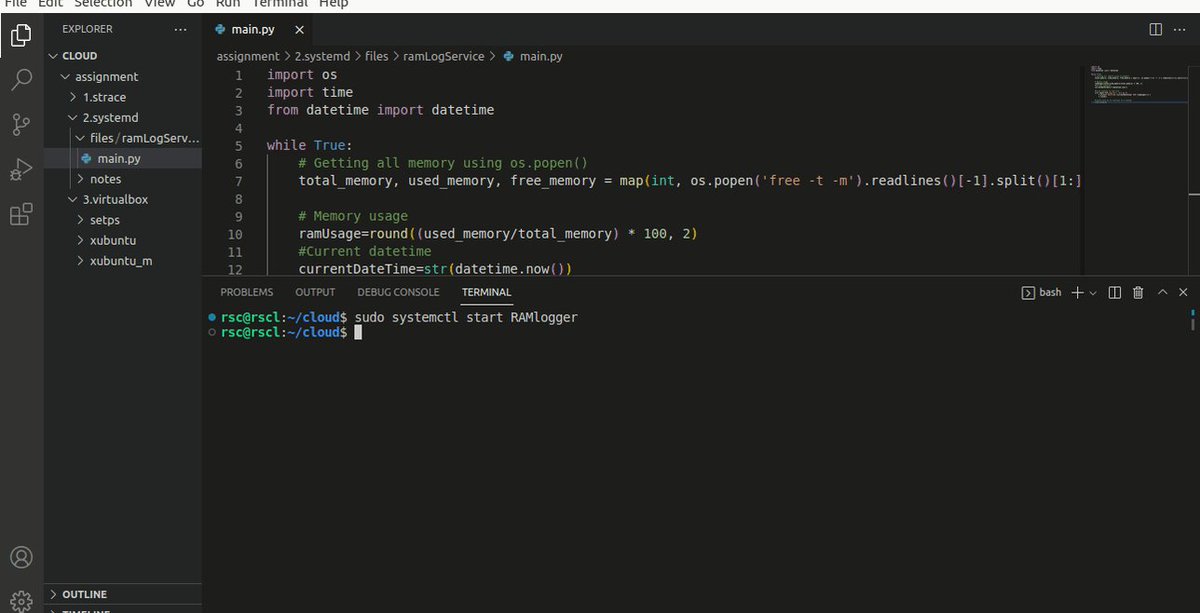Screen dimensions: 1200x613
Task: Switch to the OUTPUT panel tab
Action: point(315,292)
